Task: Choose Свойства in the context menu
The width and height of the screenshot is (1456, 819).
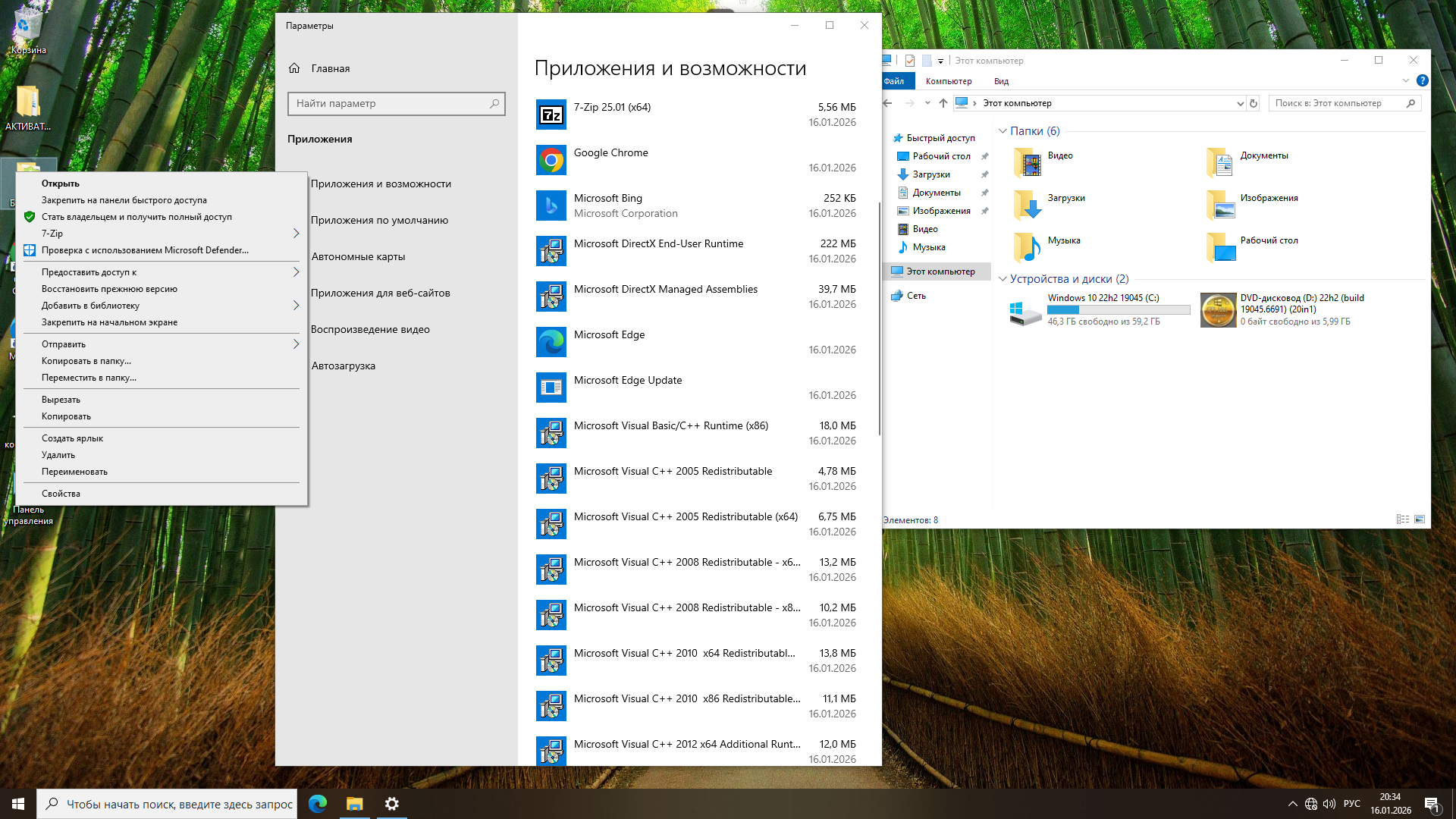Action: [x=61, y=494]
